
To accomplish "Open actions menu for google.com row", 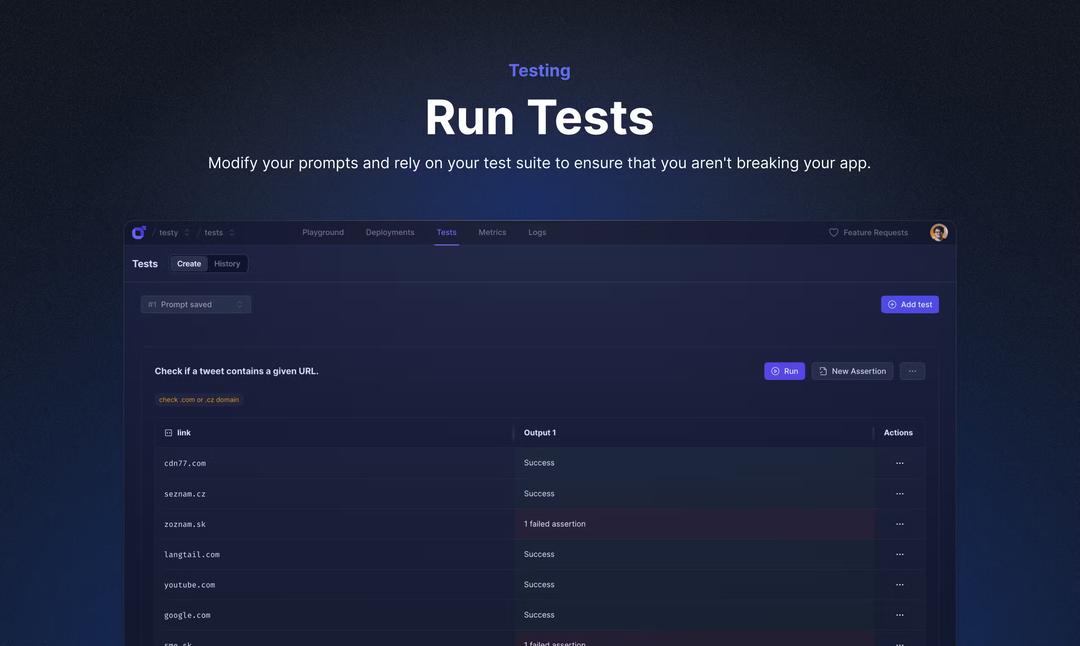I will [x=900, y=615].
